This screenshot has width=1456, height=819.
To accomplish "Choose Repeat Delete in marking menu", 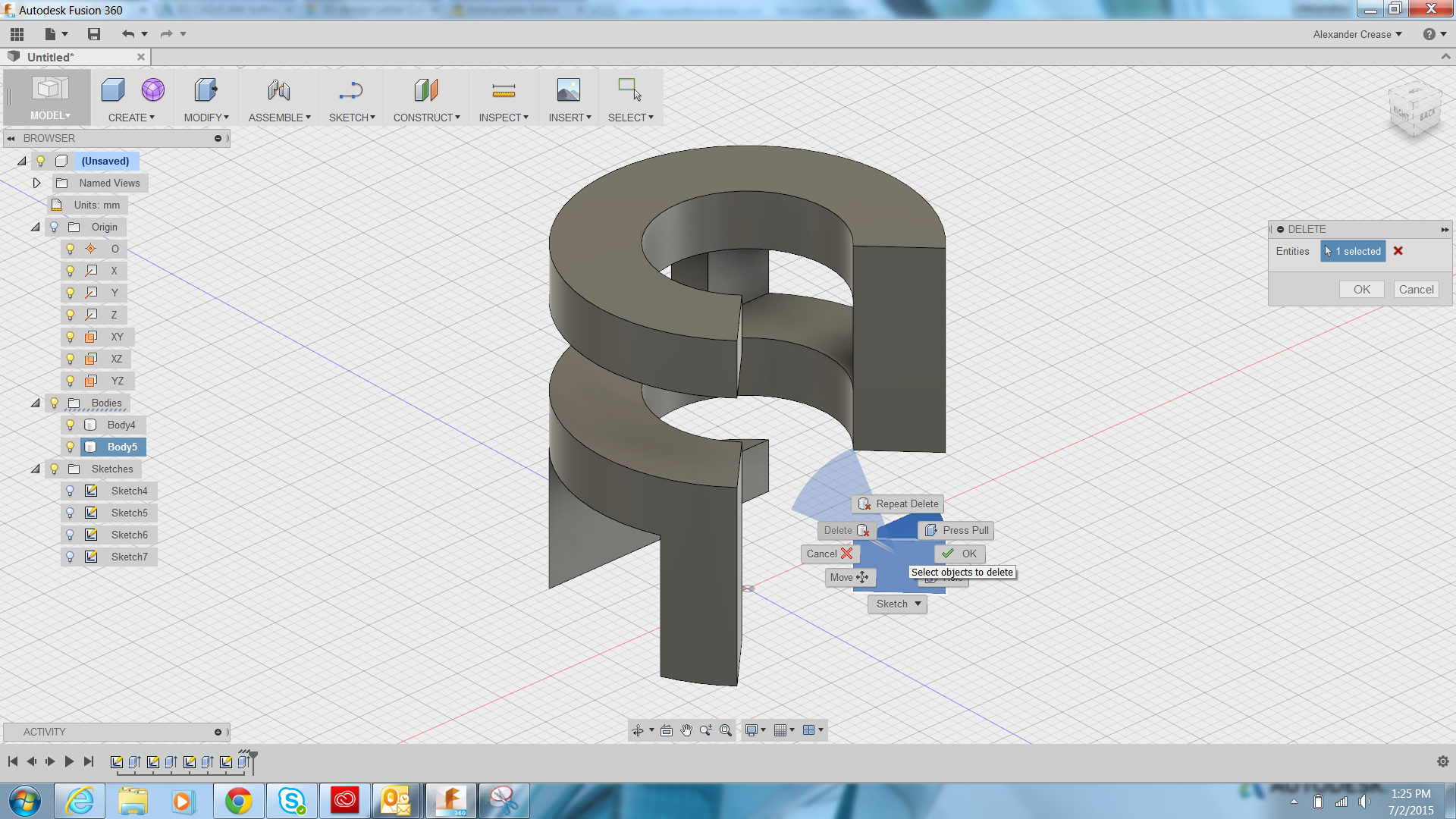I will click(898, 504).
